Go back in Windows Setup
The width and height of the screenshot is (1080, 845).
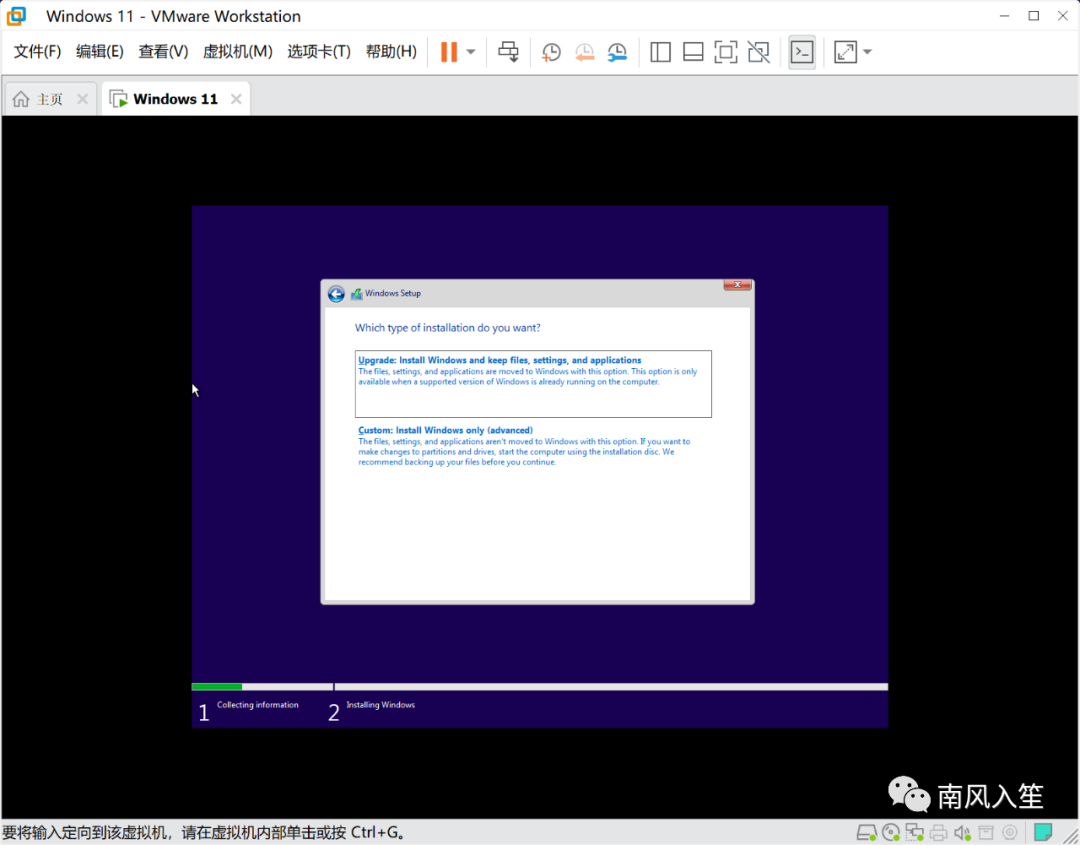coord(336,294)
